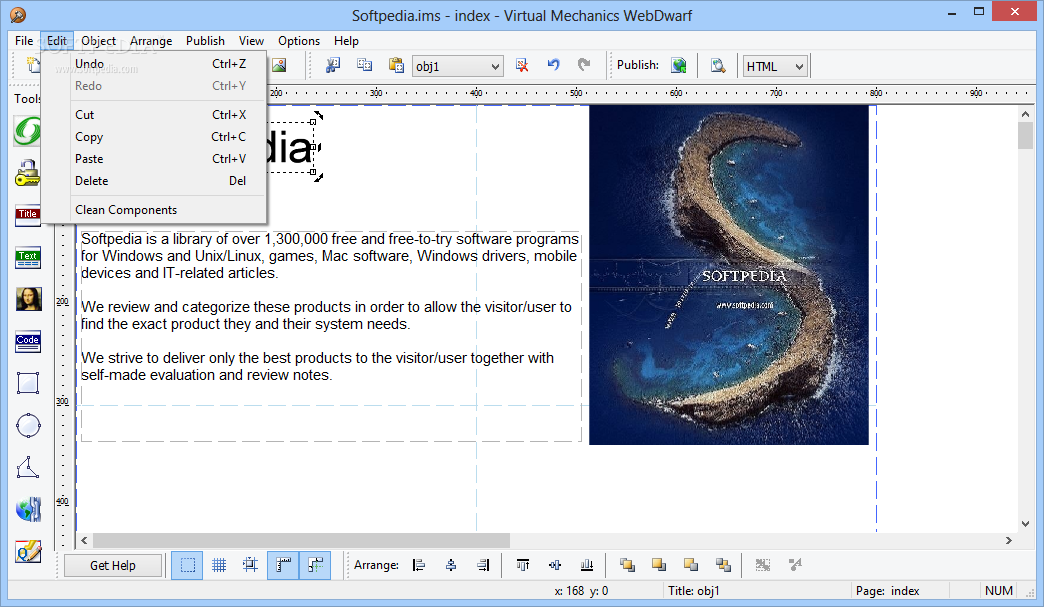Select the Title tool in the Tools panel
The image size is (1044, 607).
28,216
